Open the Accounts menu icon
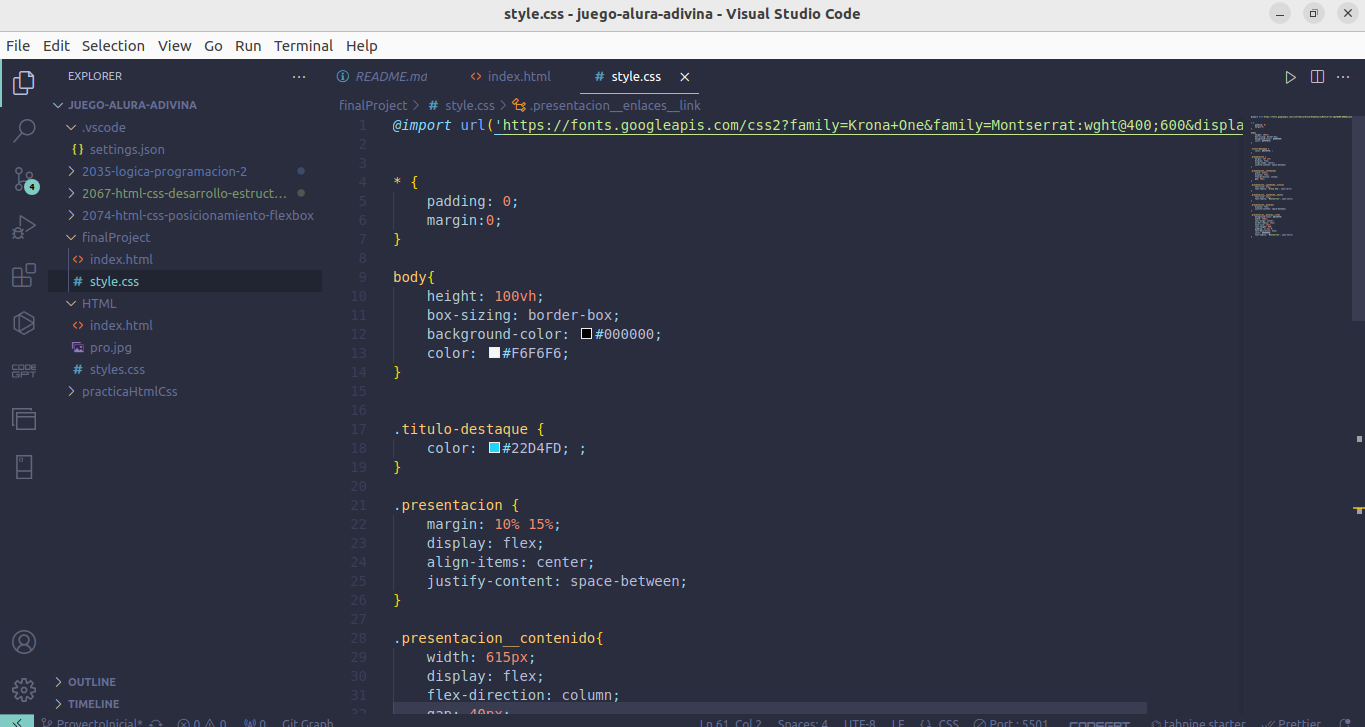This screenshot has width=1365, height=727. click(x=24, y=642)
